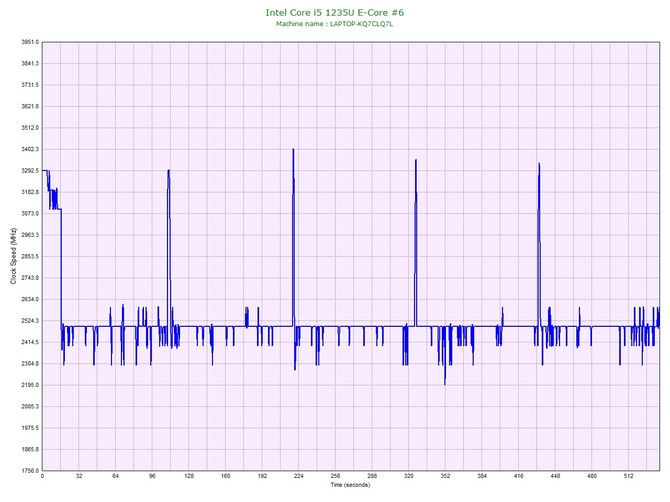This screenshot has height=502, width=670.
Task: Click the x-axis tick label 480
Action: click(x=592, y=476)
